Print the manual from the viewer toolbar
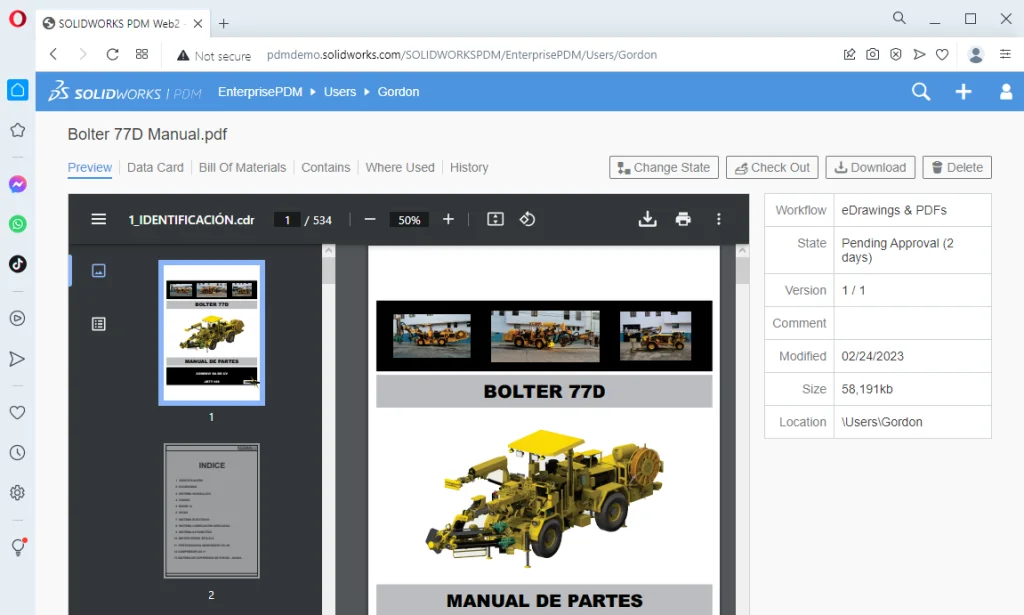This screenshot has width=1024, height=615. pyautogui.click(x=683, y=219)
